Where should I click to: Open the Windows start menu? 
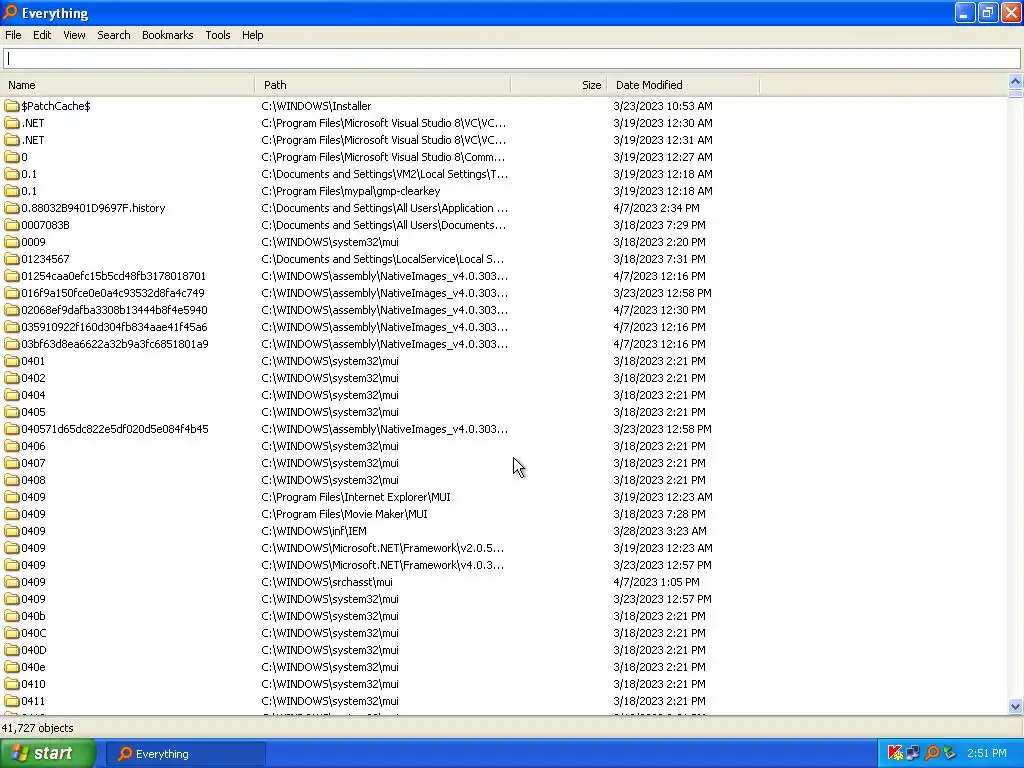point(47,754)
